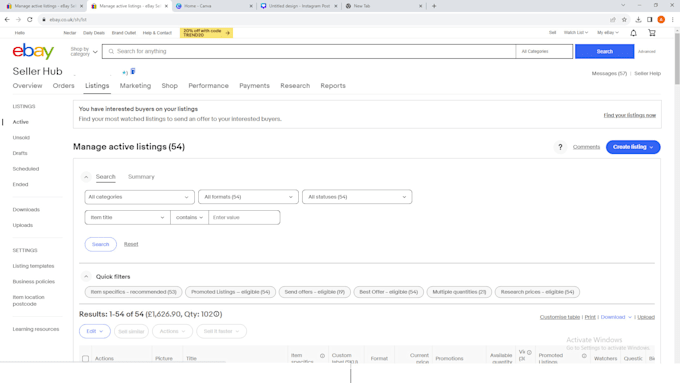Click the browser share icon
The height and width of the screenshot is (383, 680).
tap(613, 20)
